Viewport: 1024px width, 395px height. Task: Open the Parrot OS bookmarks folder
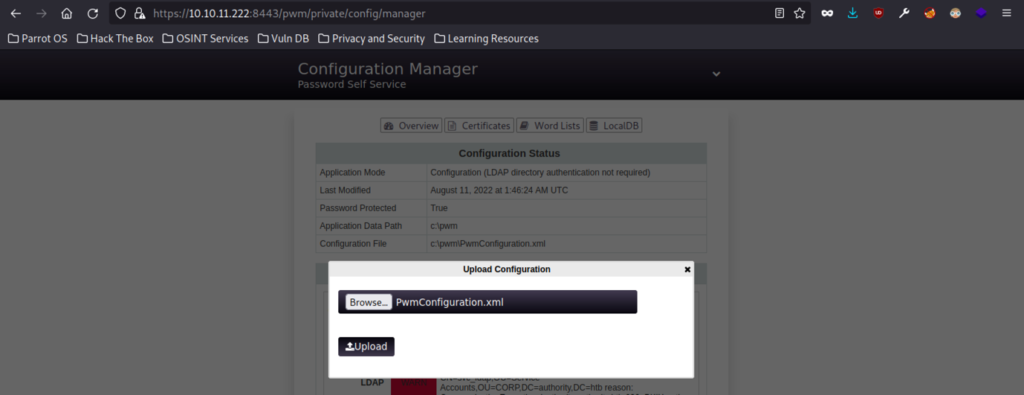click(x=38, y=39)
